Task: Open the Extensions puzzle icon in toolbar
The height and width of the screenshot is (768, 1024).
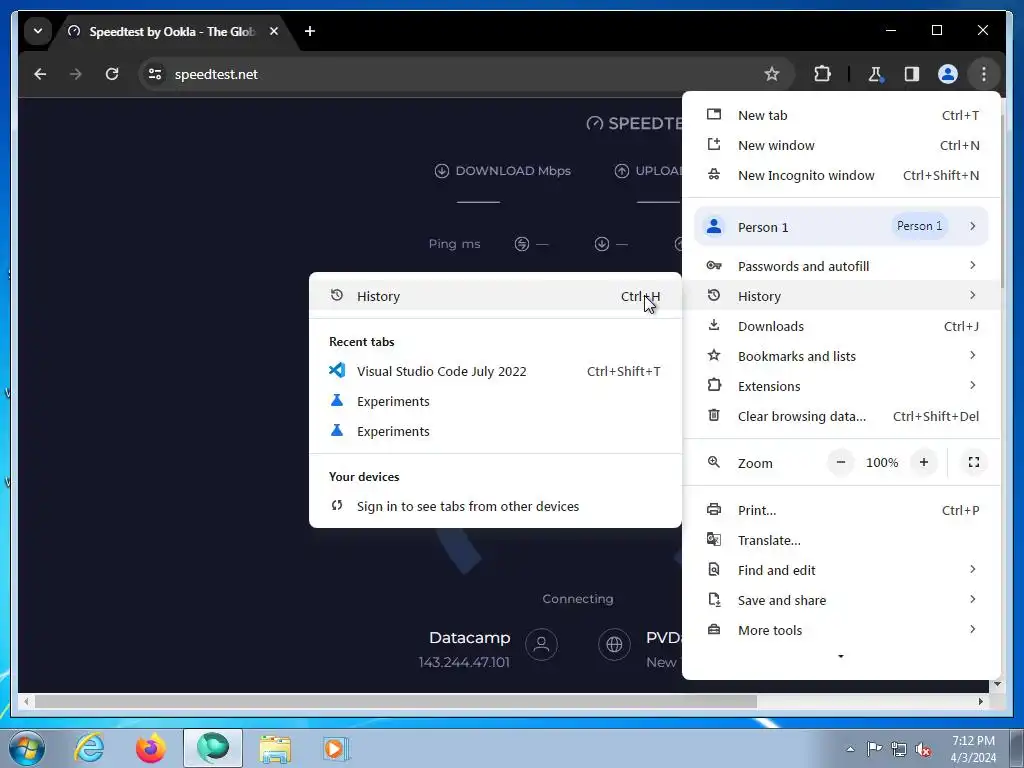Action: pos(822,74)
